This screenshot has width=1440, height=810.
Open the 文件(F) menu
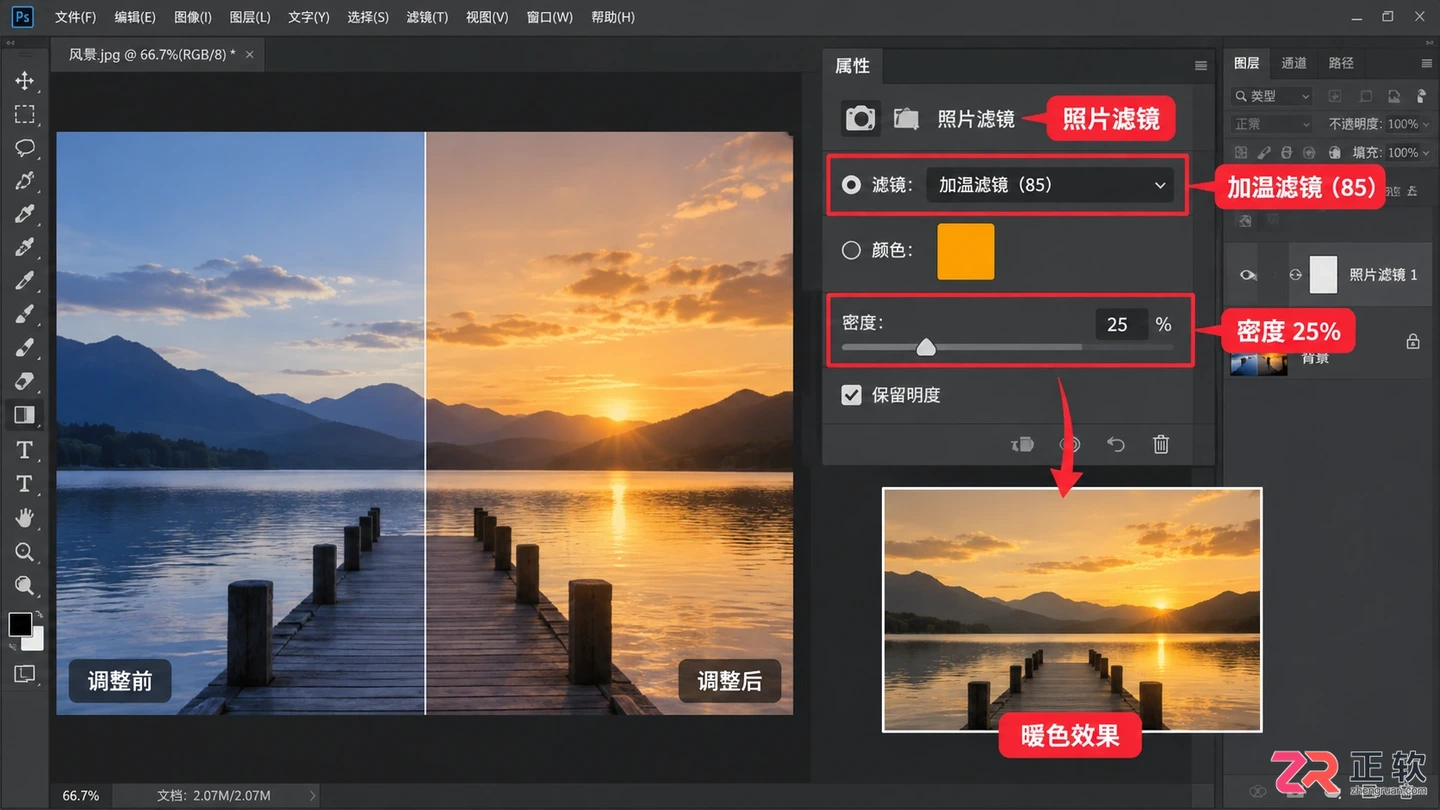tap(76, 17)
